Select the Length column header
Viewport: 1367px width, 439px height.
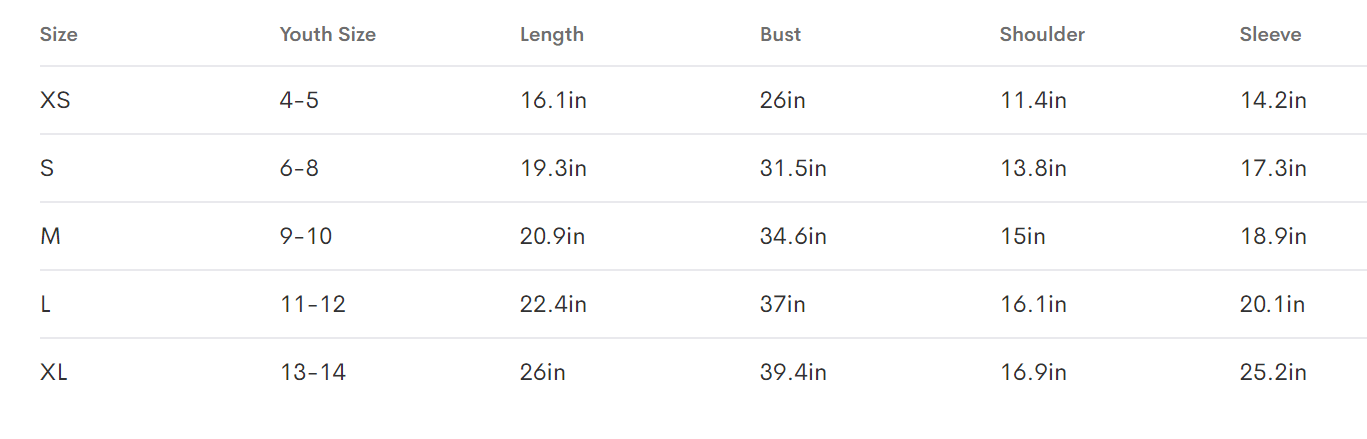click(x=551, y=34)
